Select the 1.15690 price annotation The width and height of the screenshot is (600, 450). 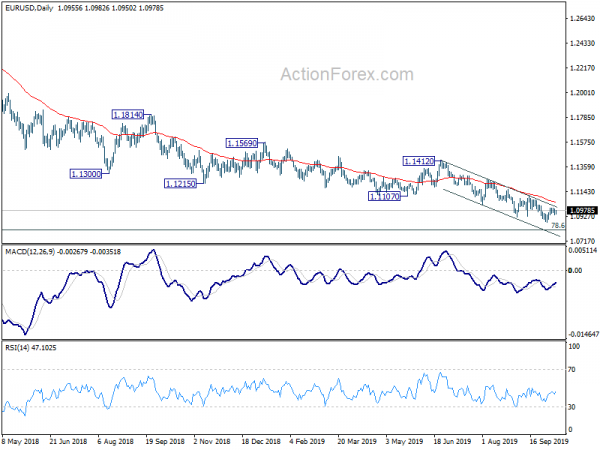tap(242, 143)
